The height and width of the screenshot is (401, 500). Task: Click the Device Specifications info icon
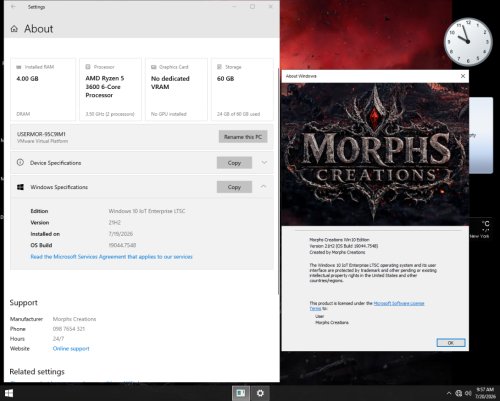(x=20, y=163)
